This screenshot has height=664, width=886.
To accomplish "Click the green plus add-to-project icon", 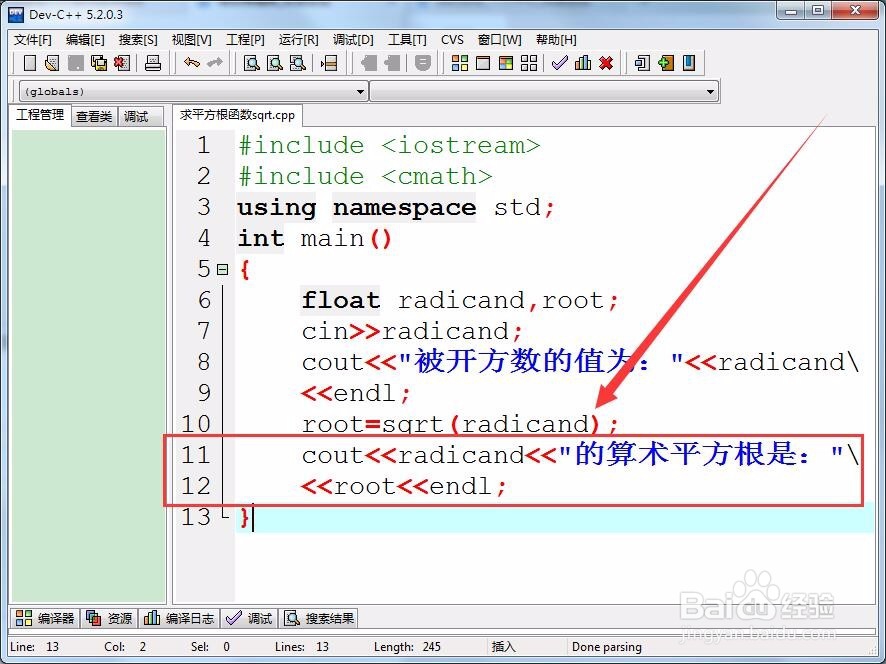I will (666, 63).
